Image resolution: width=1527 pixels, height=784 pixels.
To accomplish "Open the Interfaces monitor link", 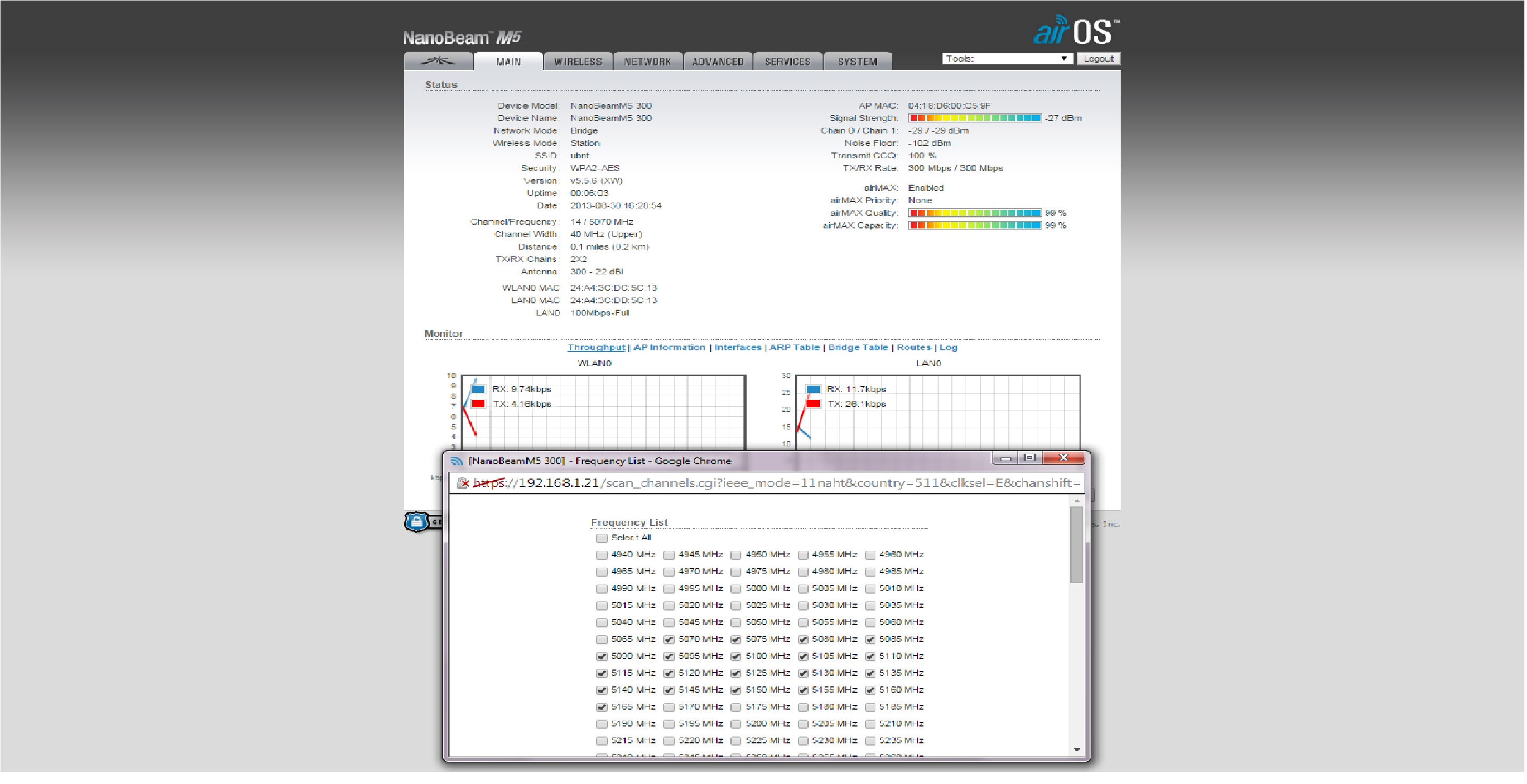I will (738, 347).
